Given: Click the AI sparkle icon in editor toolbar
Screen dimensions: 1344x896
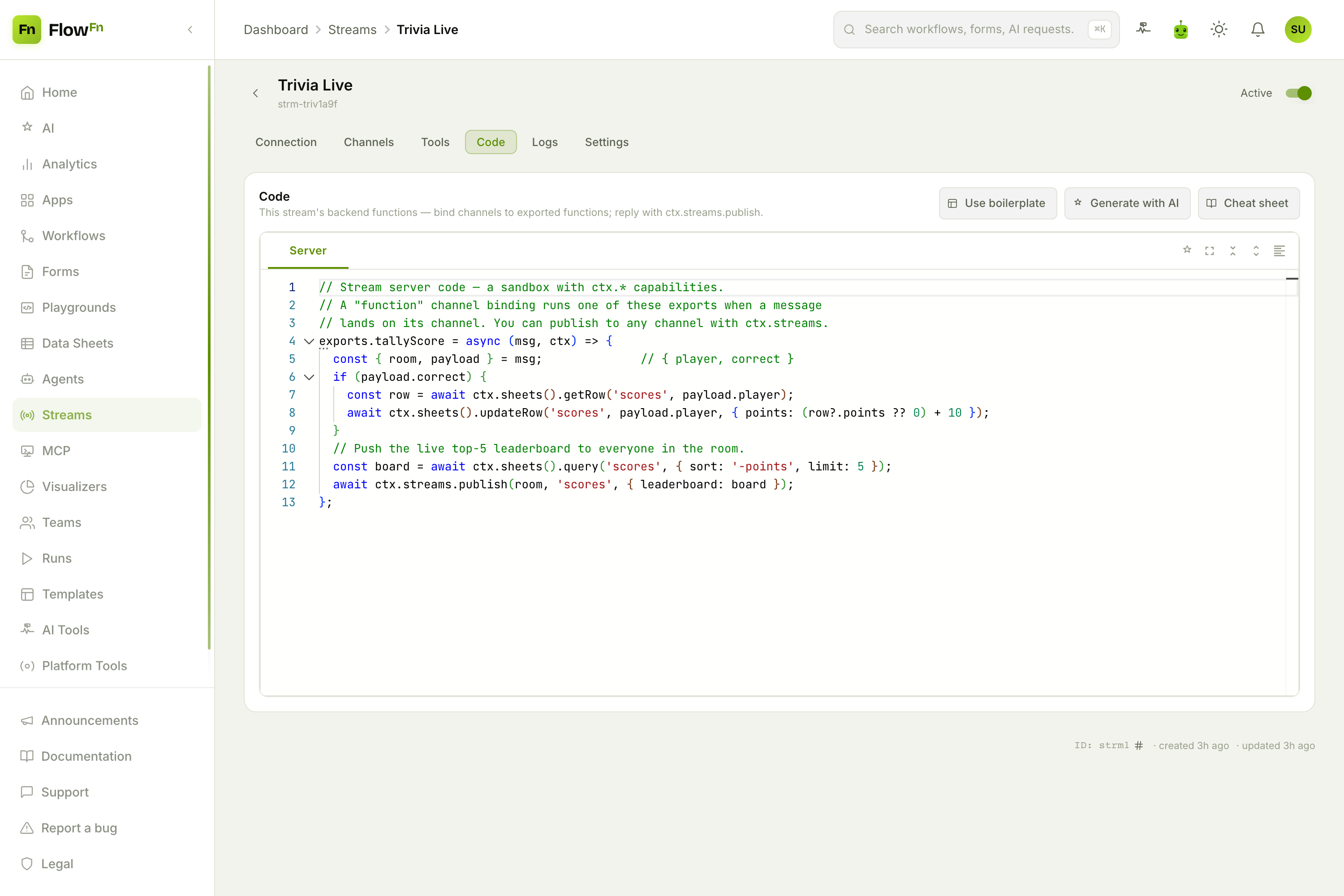Looking at the screenshot, I should pos(1187,250).
